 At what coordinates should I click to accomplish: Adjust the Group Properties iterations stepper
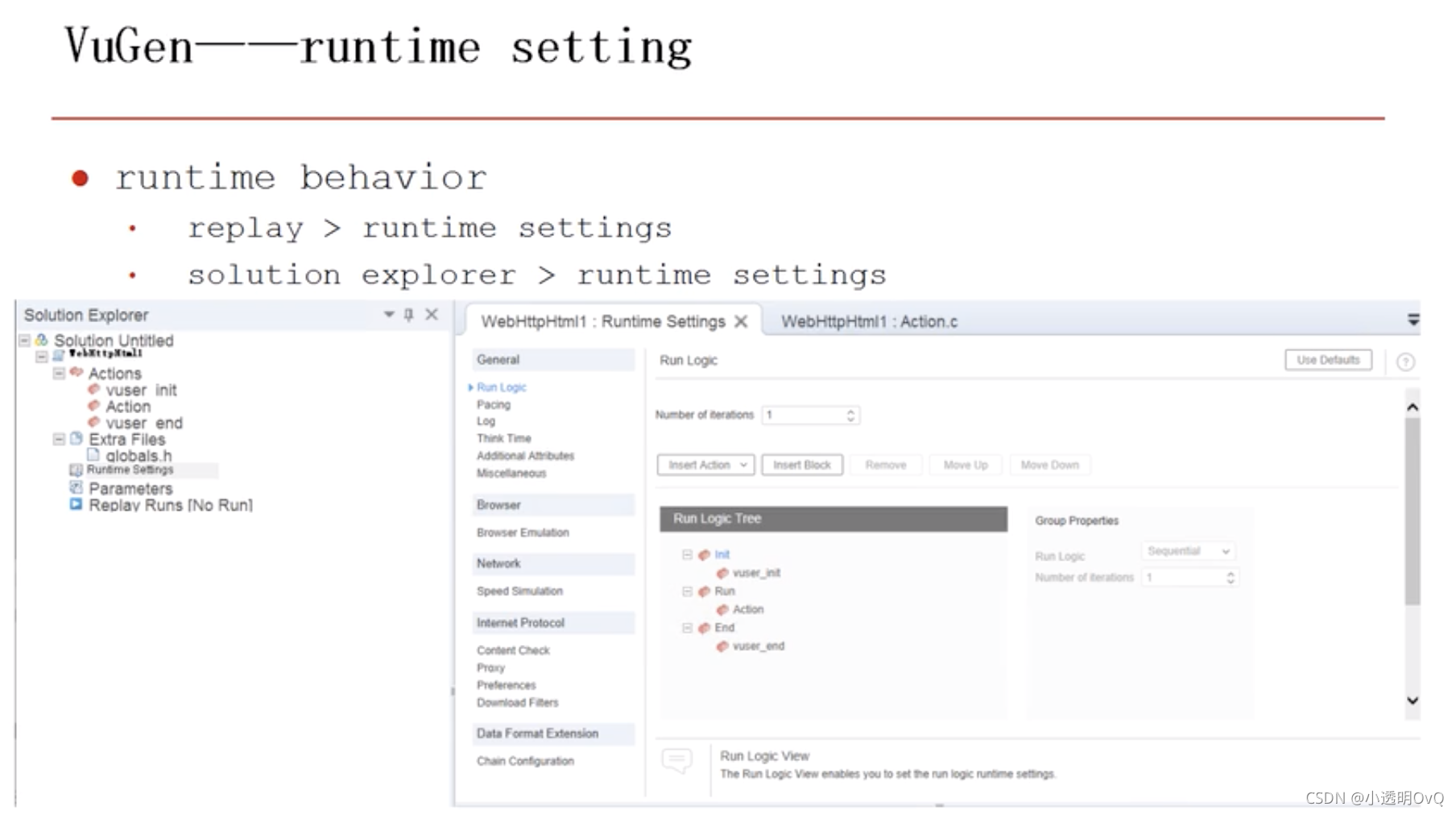(1231, 577)
